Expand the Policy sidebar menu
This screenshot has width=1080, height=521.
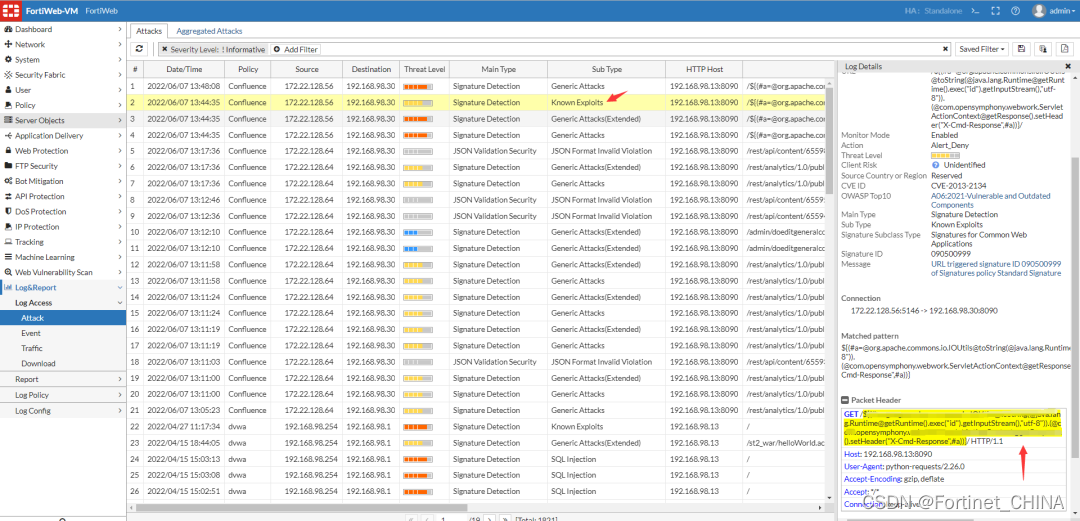[x=63, y=105]
